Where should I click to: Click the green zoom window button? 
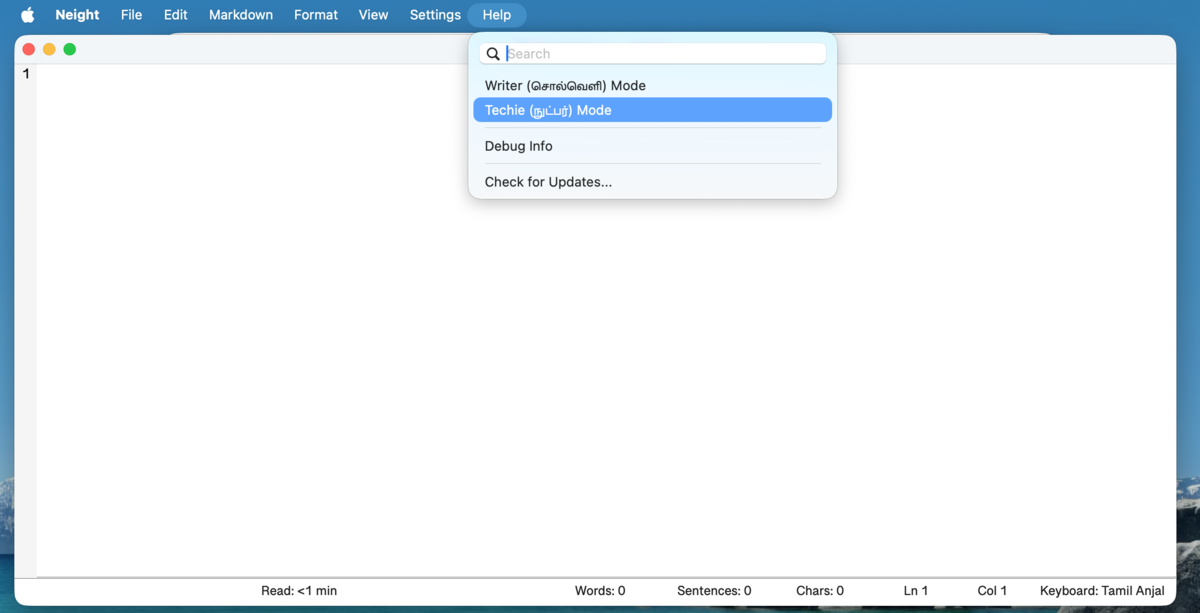70,49
